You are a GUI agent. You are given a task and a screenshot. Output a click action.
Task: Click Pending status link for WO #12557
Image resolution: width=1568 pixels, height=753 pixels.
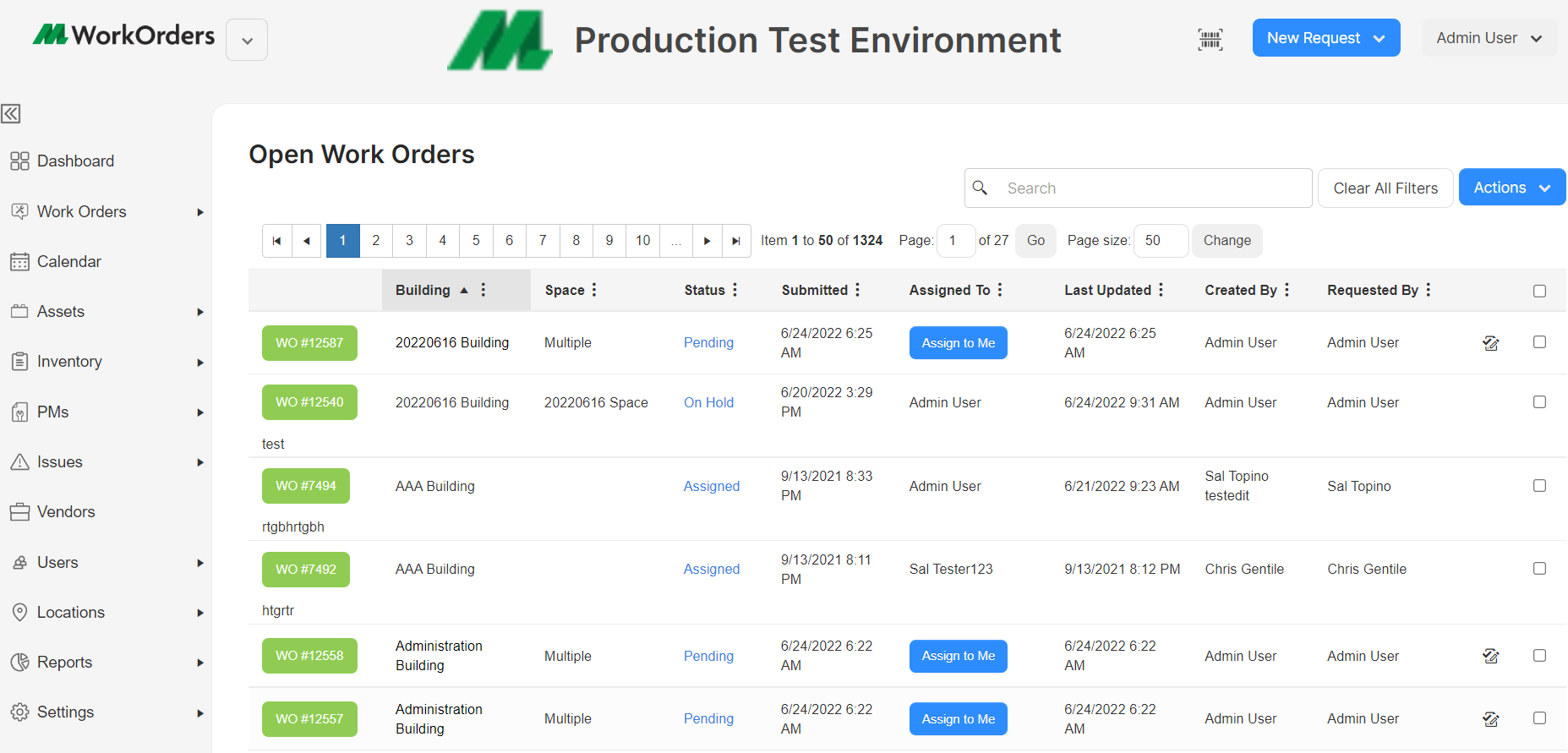(708, 718)
